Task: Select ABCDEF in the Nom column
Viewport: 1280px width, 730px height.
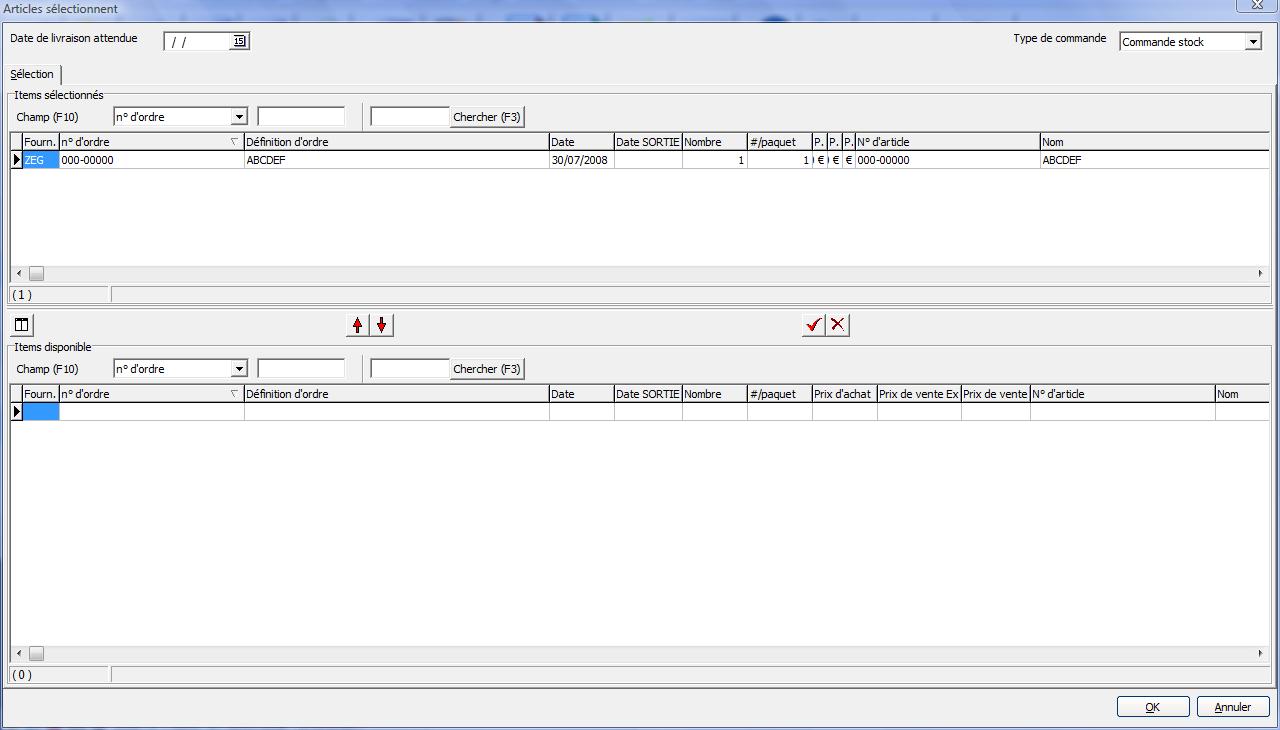Action: [1155, 160]
